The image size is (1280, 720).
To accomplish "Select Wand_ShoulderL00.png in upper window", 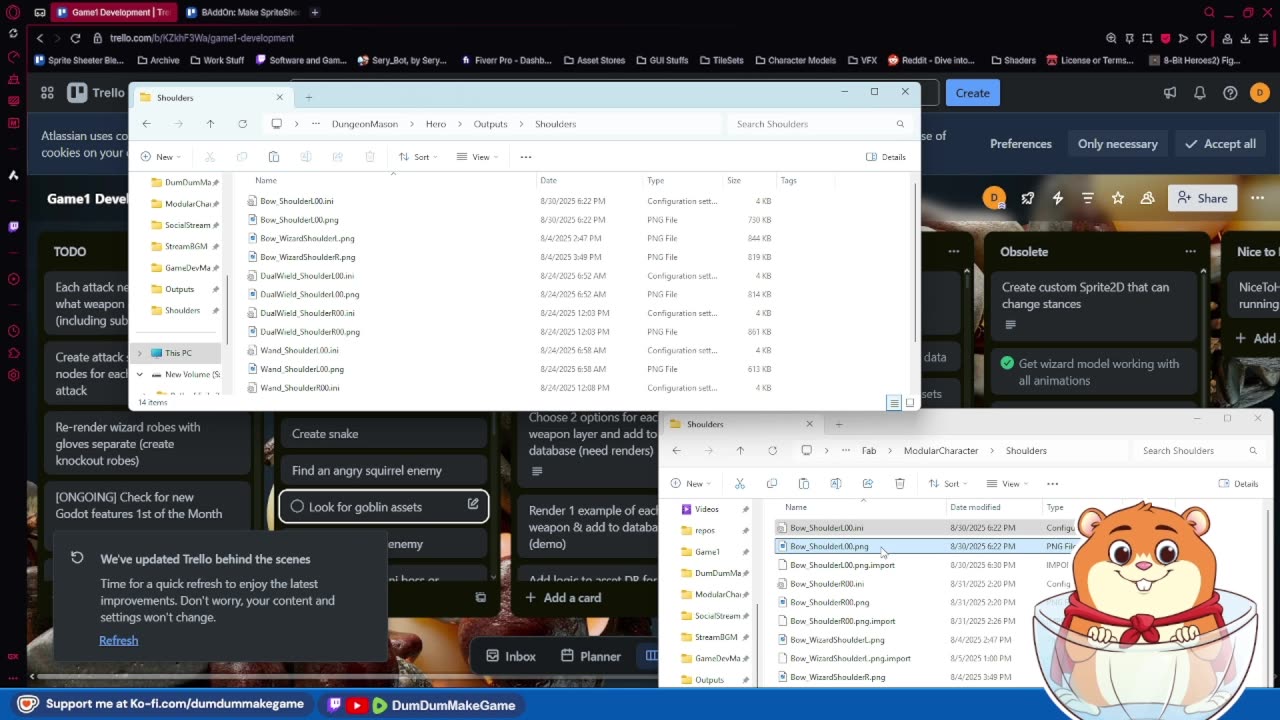I will pyautogui.click(x=302, y=369).
